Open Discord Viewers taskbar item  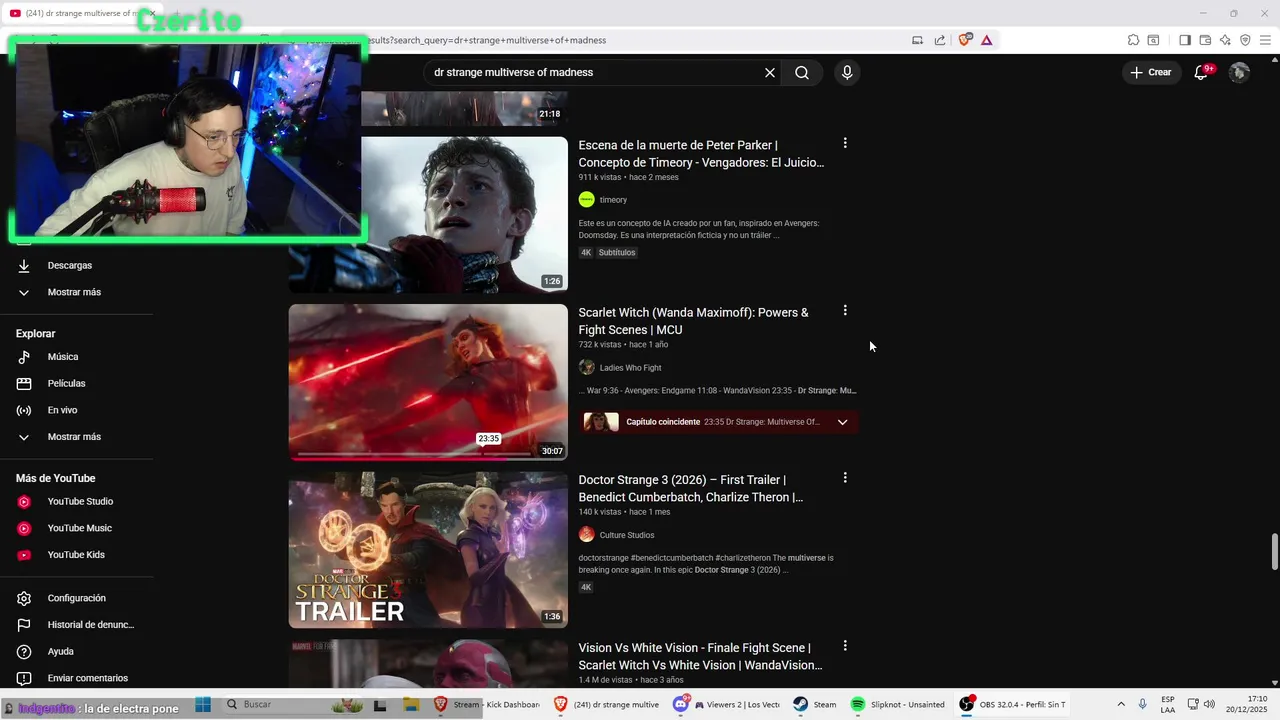tap(727, 704)
